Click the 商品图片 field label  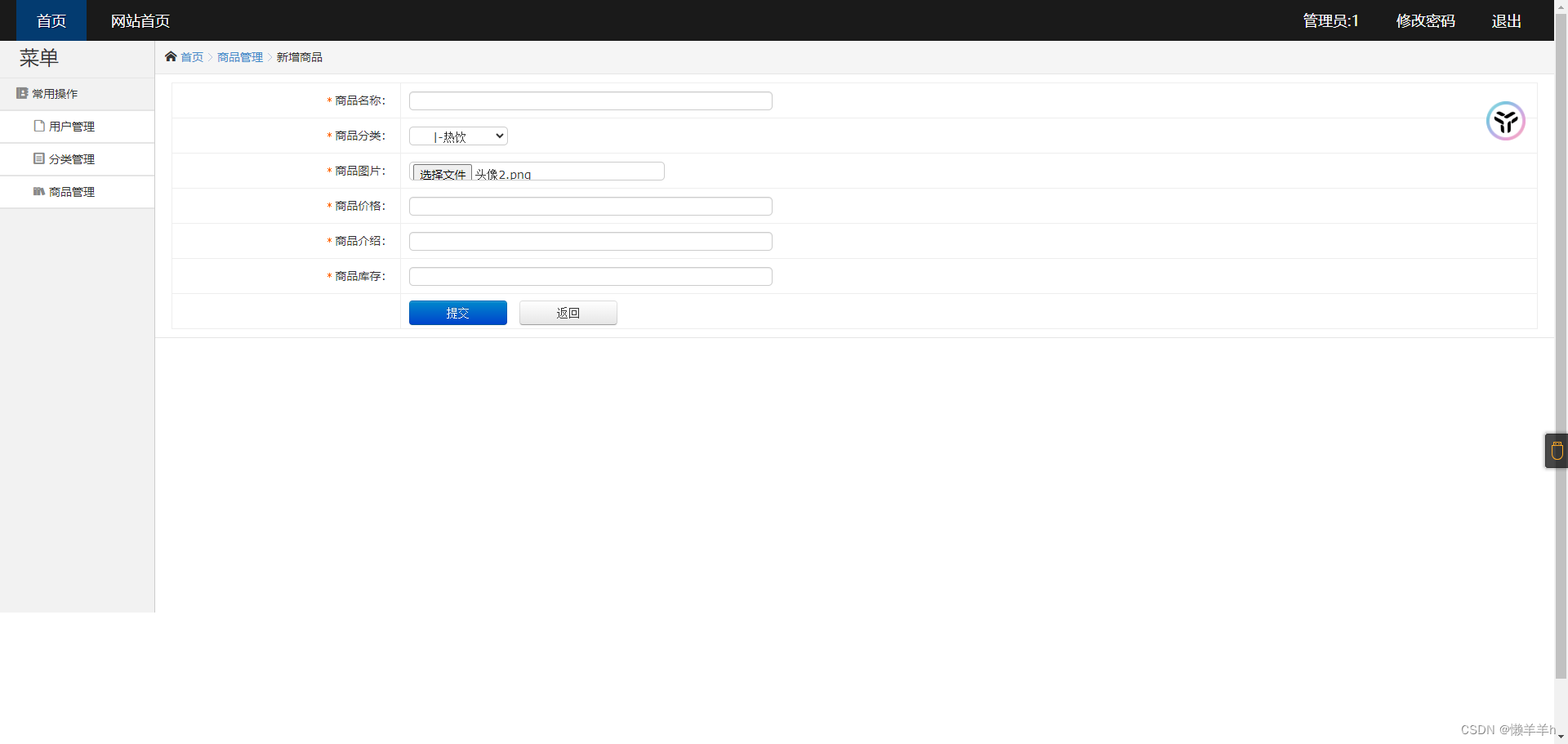359,171
